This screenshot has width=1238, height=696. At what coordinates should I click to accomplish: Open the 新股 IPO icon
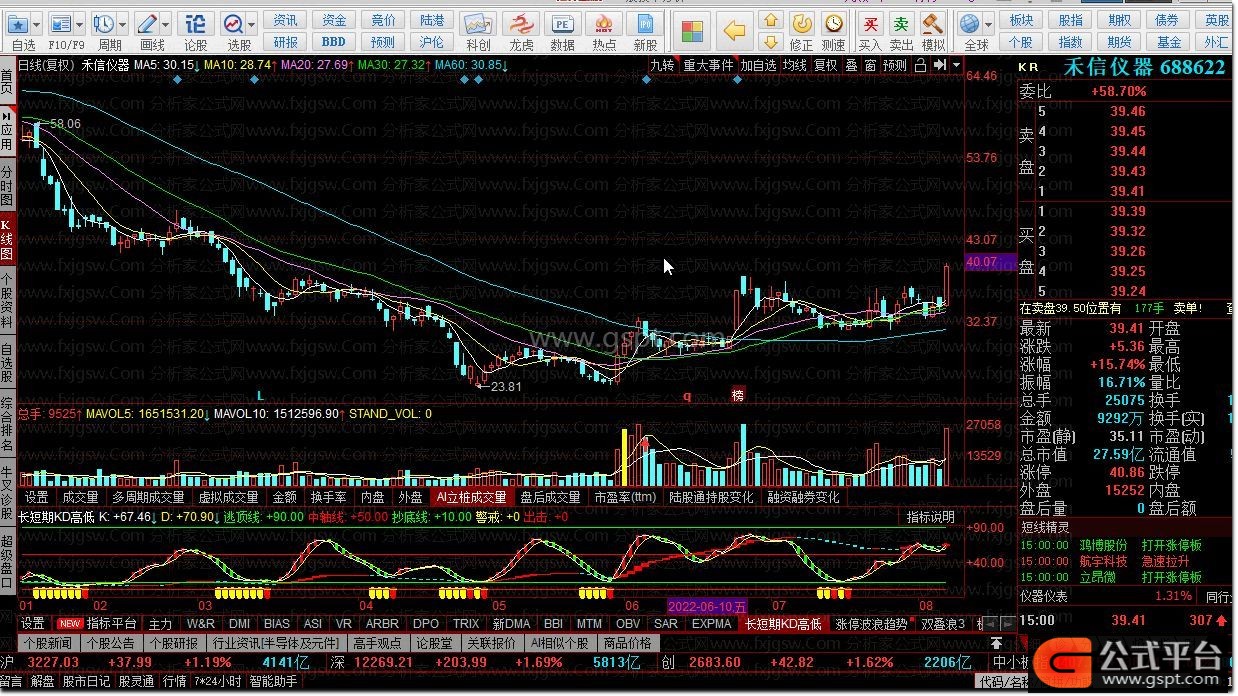click(645, 24)
